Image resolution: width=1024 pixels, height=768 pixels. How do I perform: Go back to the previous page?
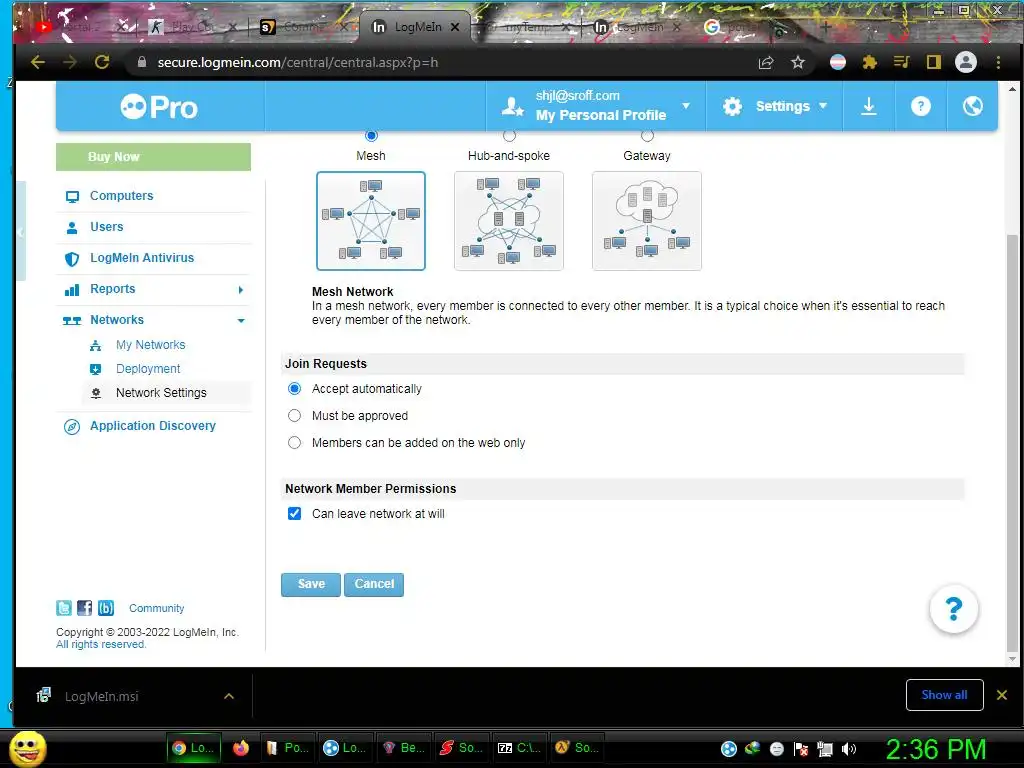click(x=38, y=62)
